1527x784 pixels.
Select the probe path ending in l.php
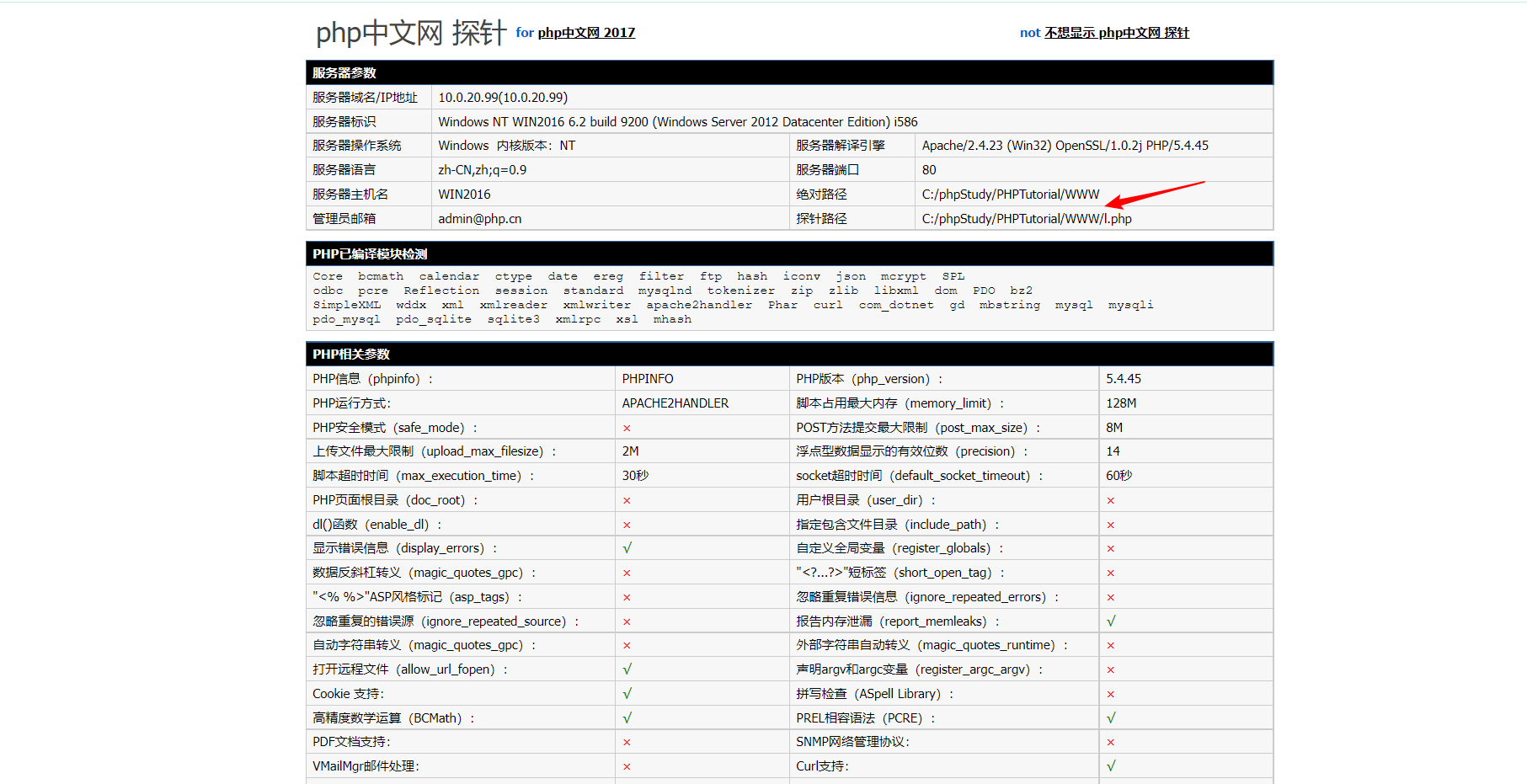[x=1027, y=219]
